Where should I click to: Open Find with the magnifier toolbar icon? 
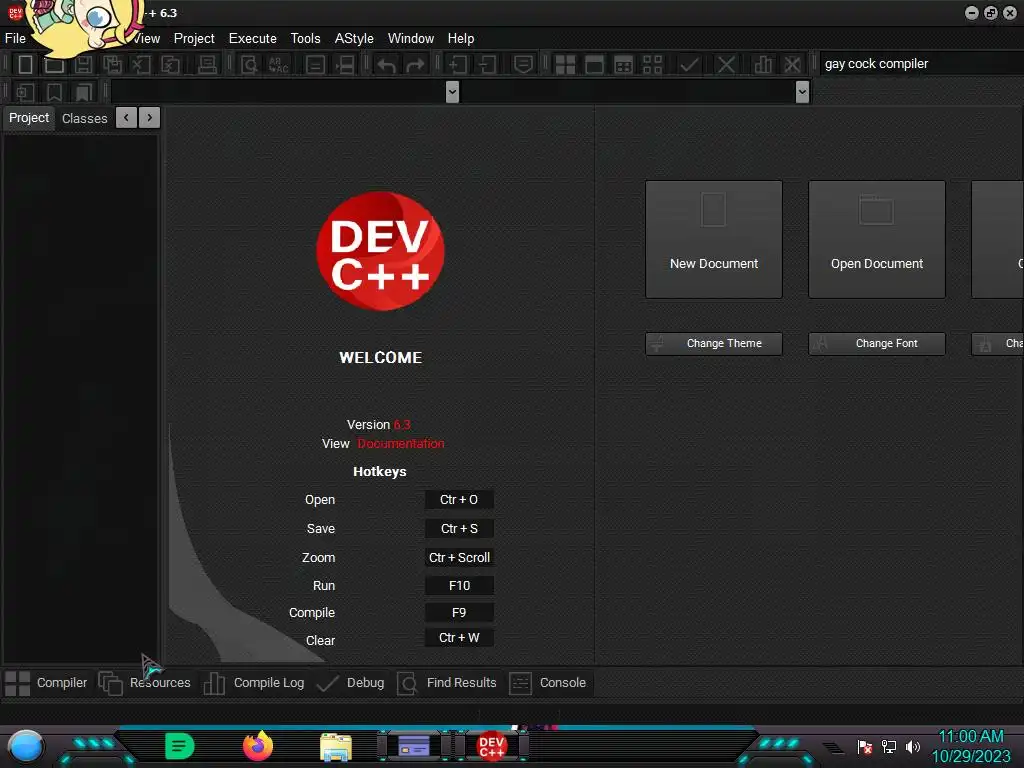pos(249,64)
